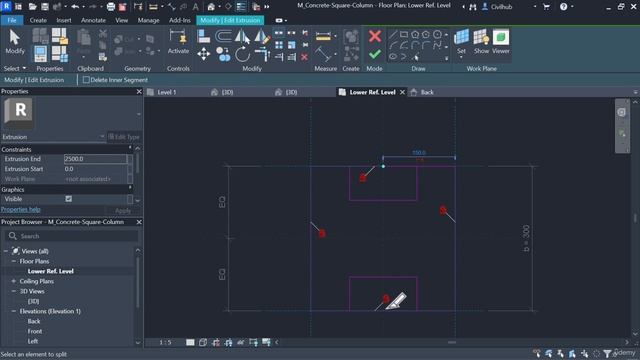Viewport: 640px width, 360px height.
Task: Pick the Ellipse draw tool
Action: click(x=393, y=56)
